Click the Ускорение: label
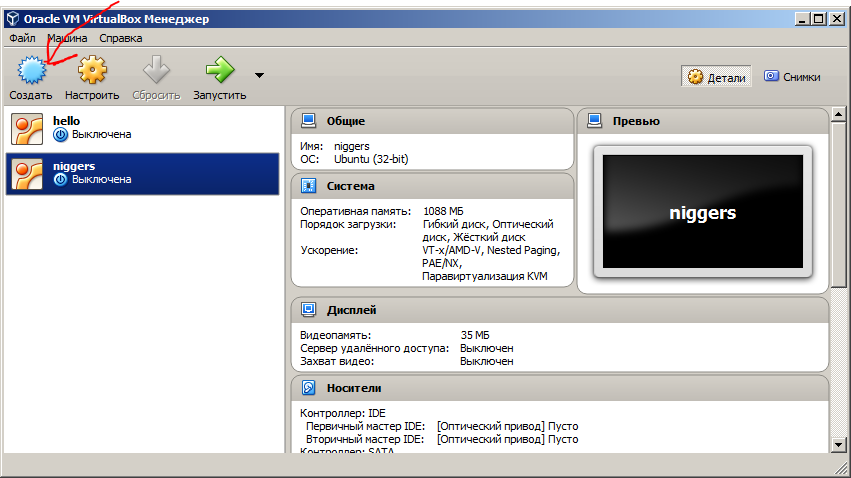This screenshot has height=478, width=851. click(329, 250)
